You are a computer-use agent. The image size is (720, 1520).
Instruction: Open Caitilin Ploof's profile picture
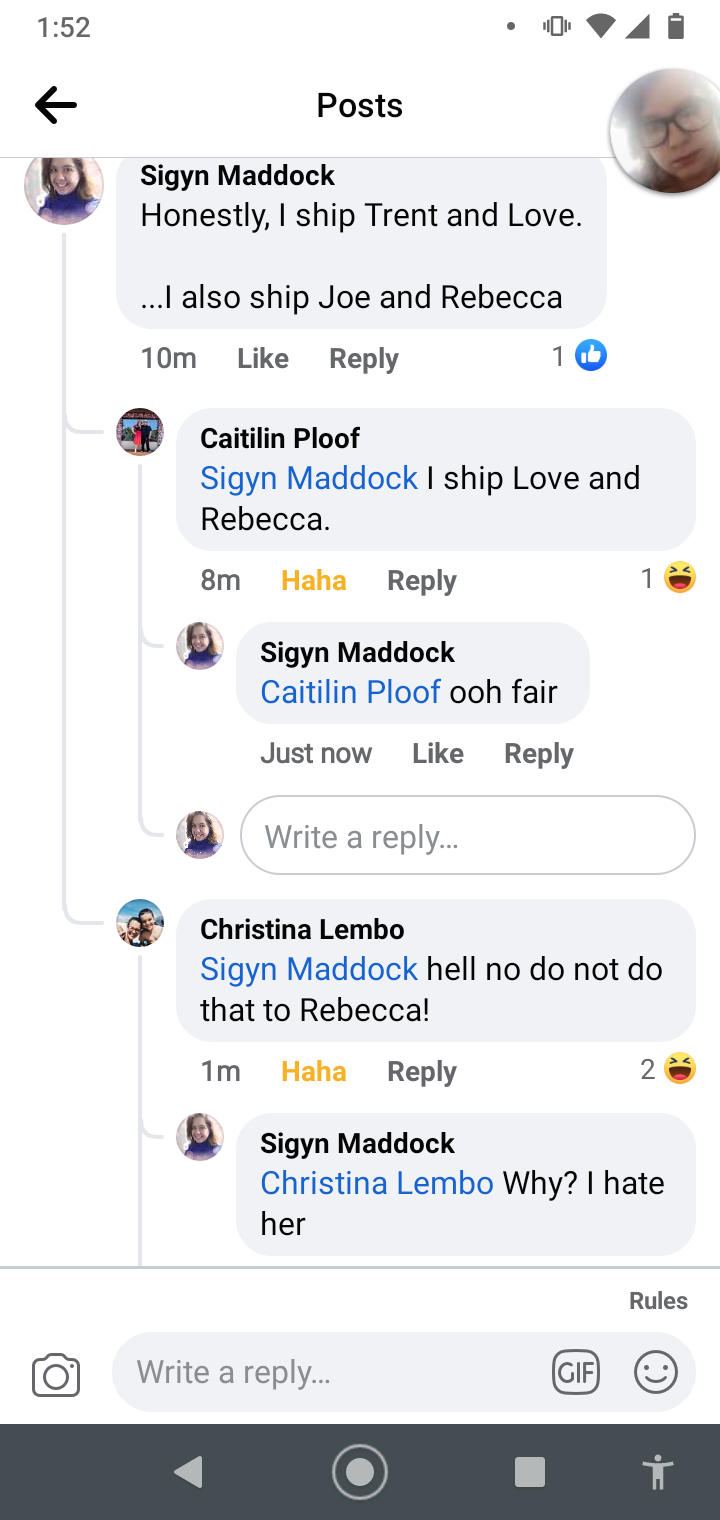[x=140, y=432]
